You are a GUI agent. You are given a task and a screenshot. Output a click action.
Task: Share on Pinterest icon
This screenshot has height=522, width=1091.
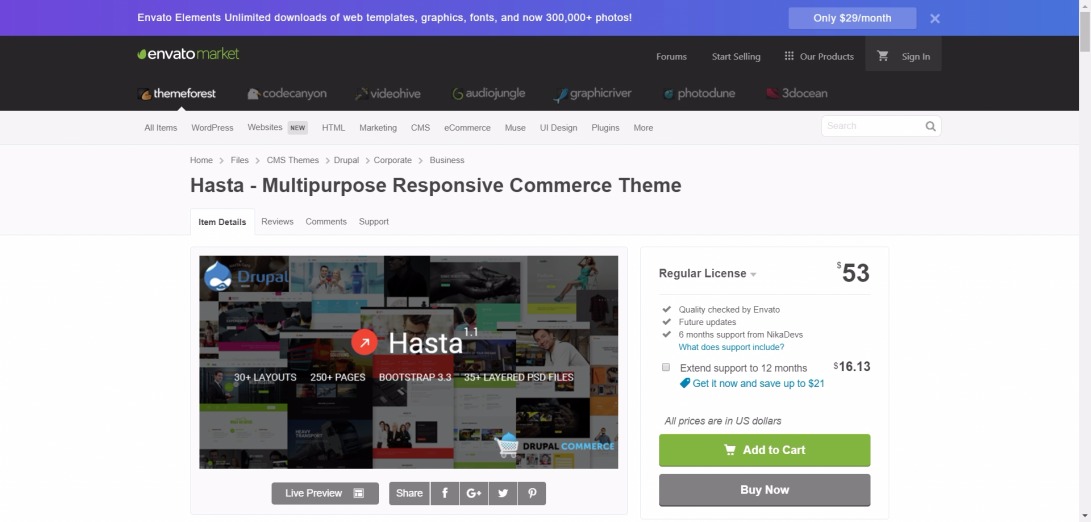532,493
